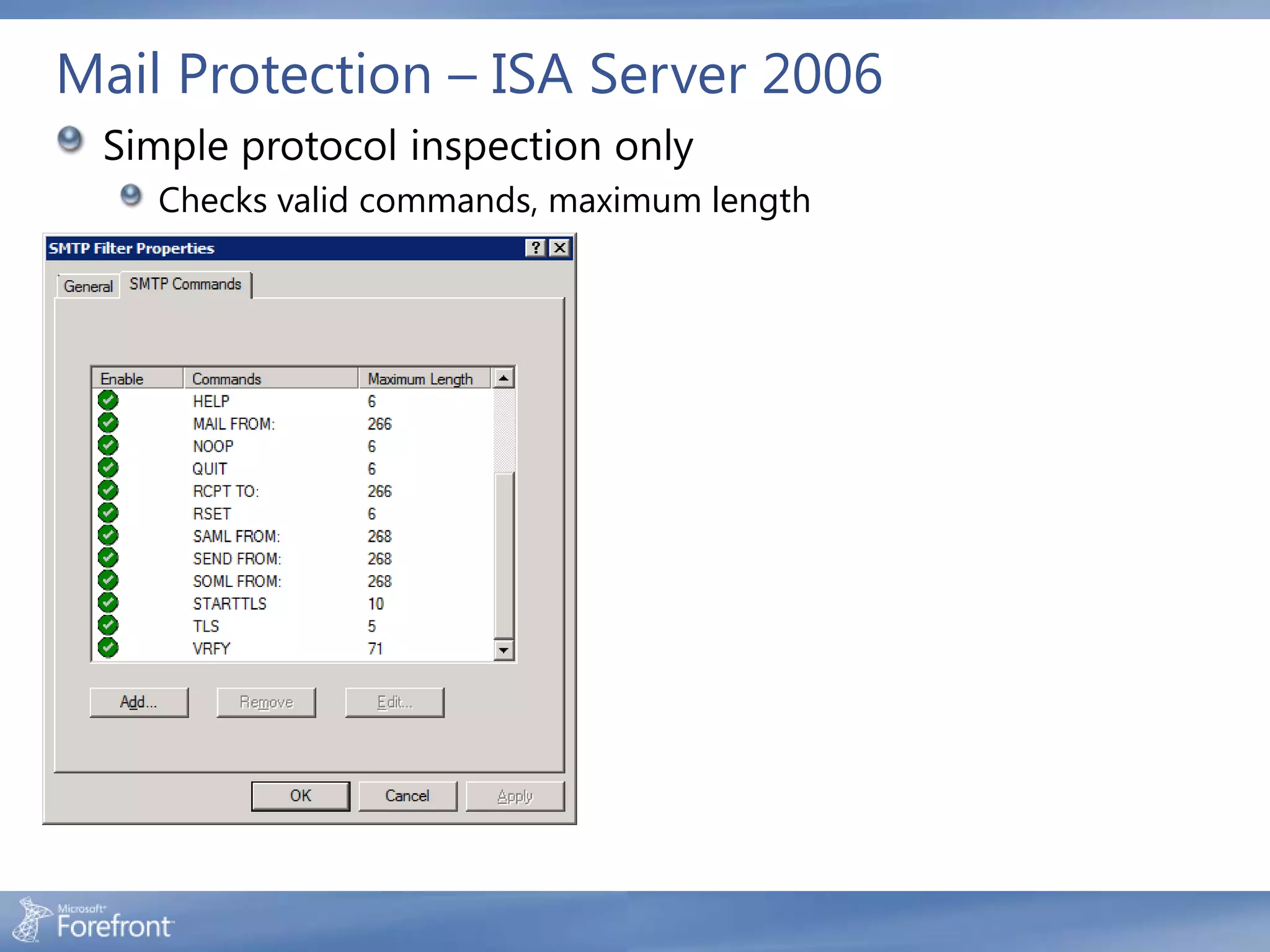Sort by the Commands column header
1270x952 pixels.
click(271, 378)
